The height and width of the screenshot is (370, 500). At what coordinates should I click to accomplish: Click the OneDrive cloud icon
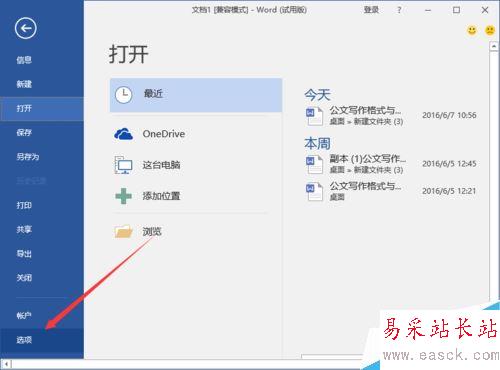tap(123, 134)
